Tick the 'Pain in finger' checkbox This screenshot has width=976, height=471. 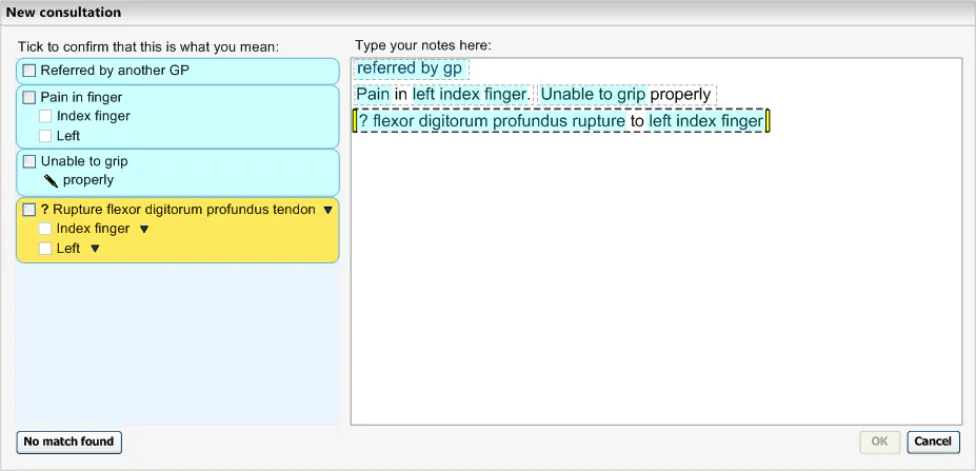click(x=29, y=98)
